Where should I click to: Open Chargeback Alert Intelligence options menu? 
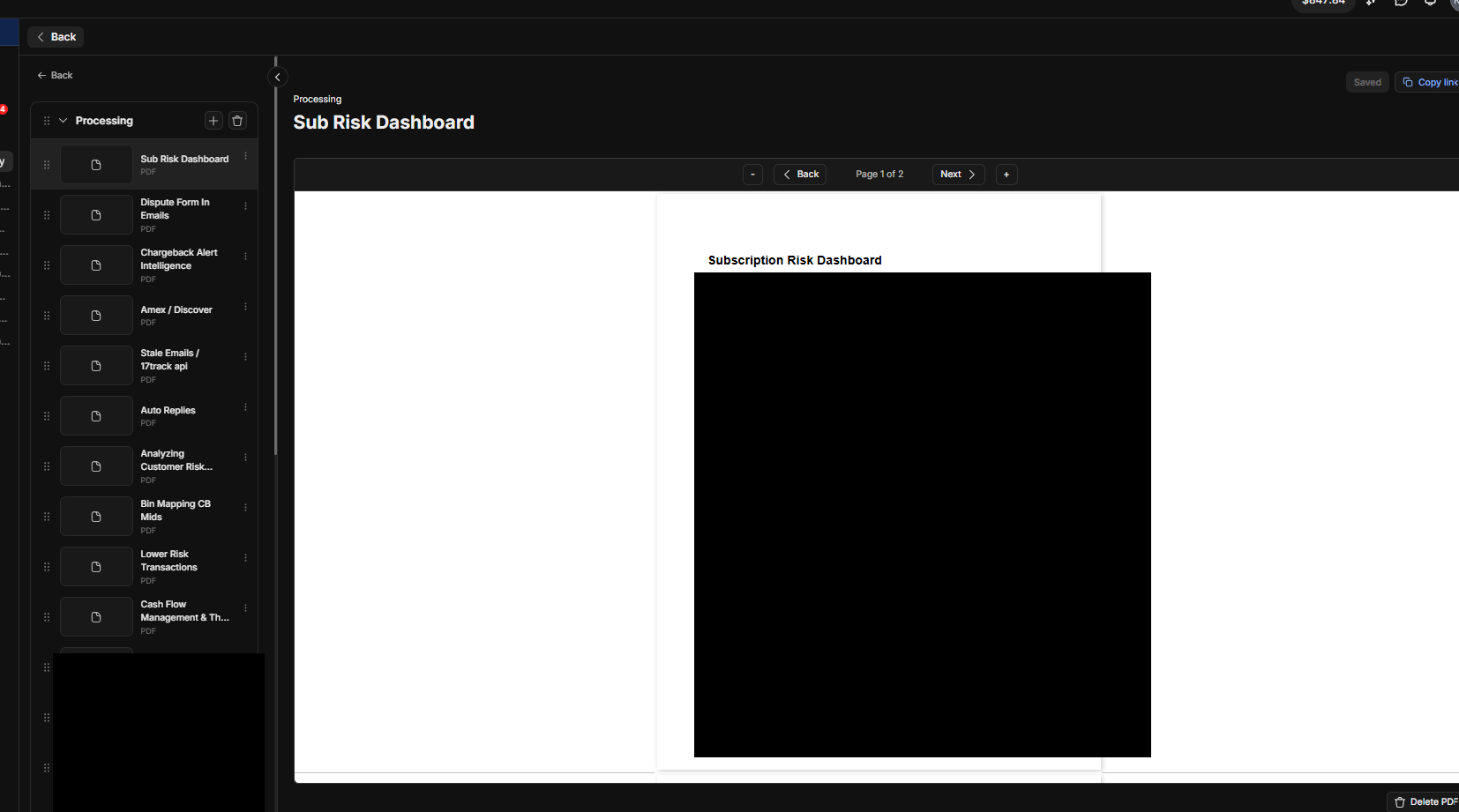pyautogui.click(x=245, y=257)
